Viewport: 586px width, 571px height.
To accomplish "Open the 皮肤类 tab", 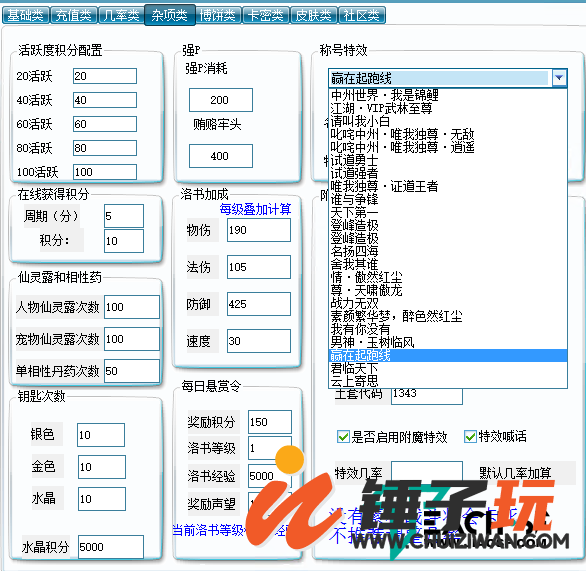I will (314, 15).
